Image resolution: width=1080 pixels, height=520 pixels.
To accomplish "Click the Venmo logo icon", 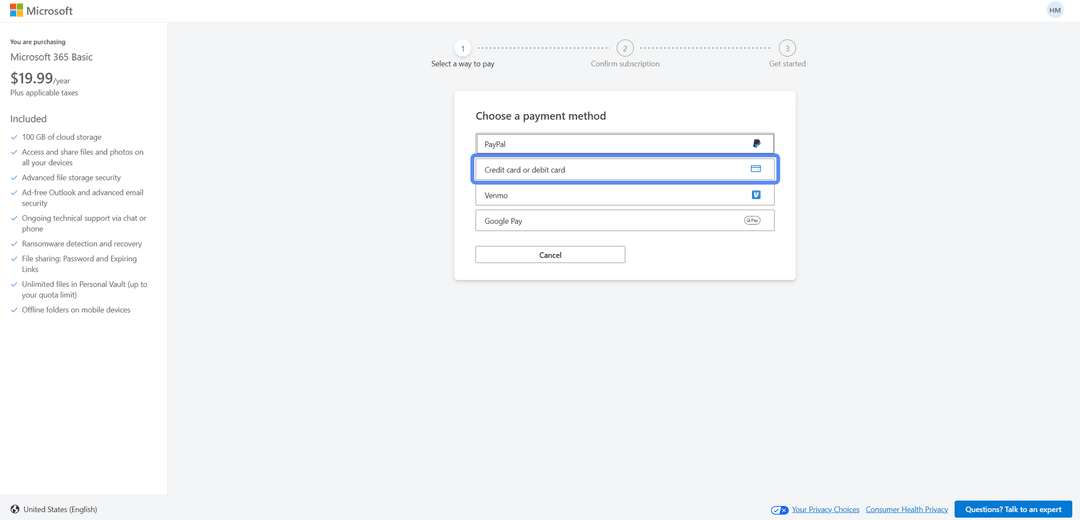I will click(756, 195).
